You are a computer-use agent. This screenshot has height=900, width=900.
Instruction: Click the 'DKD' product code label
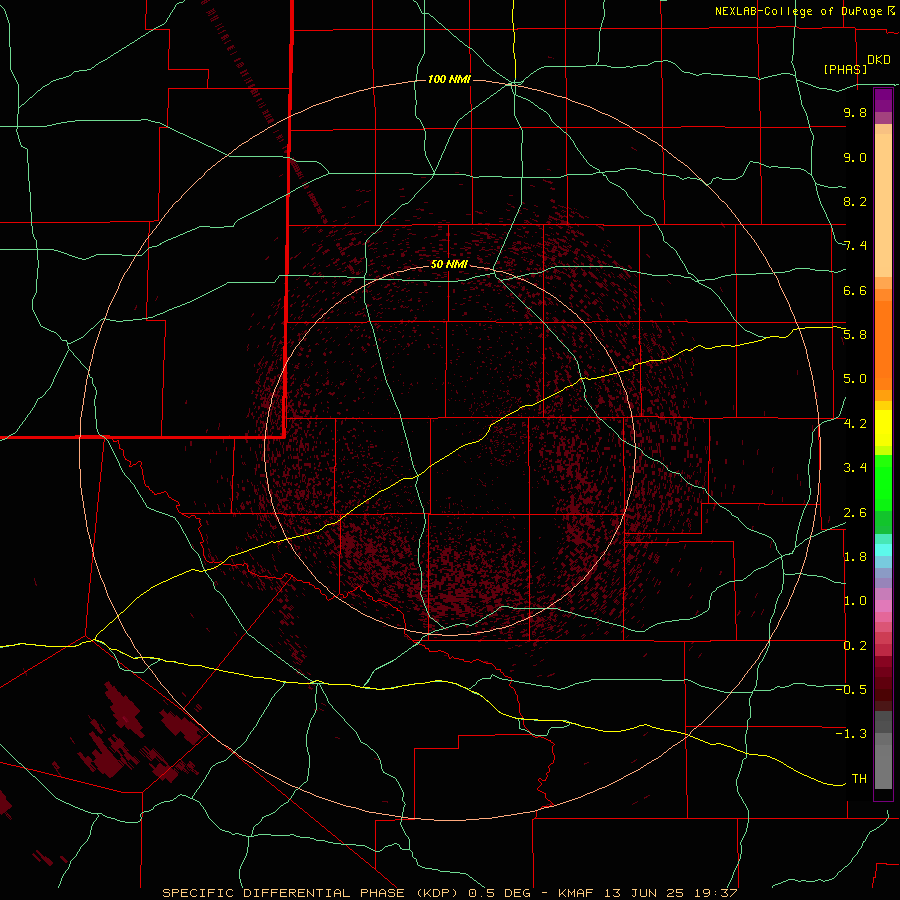click(x=879, y=60)
